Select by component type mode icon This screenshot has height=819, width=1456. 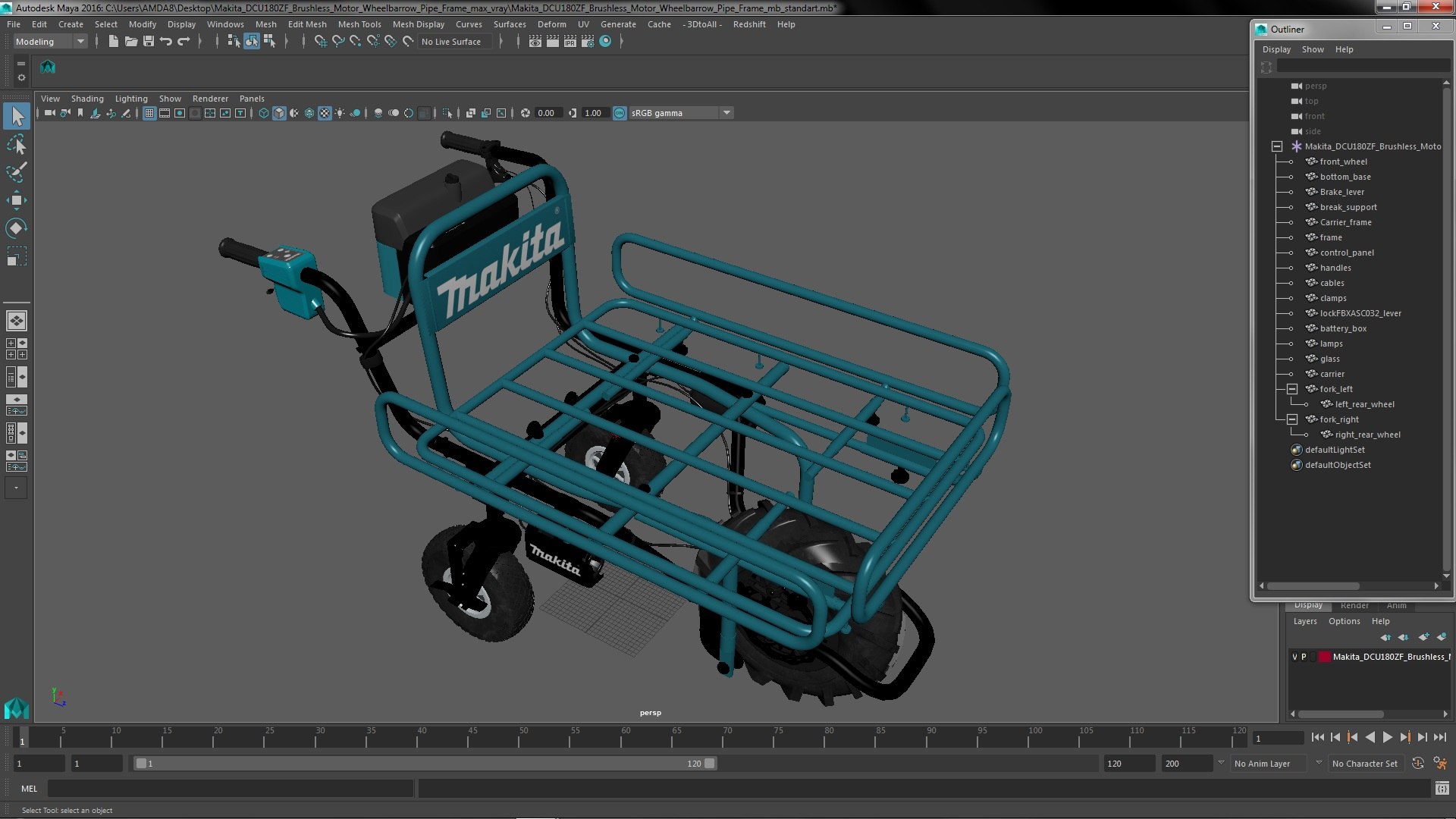click(x=268, y=42)
